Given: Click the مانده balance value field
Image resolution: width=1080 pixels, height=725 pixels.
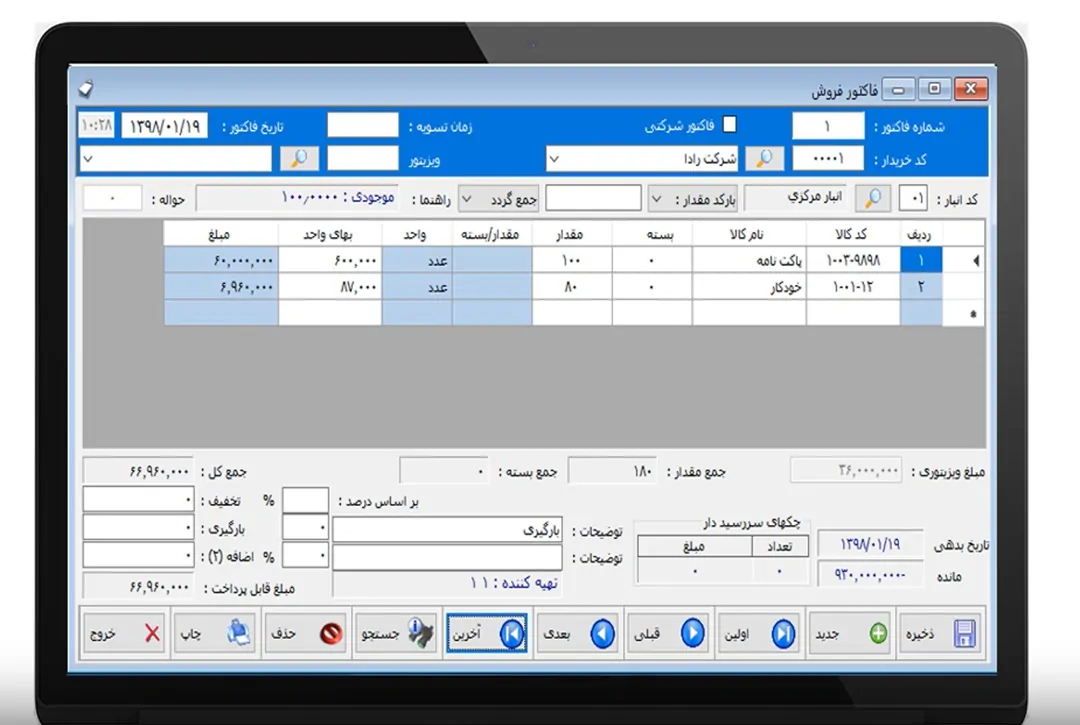Looking at the screenshot, I should [869, 574].
